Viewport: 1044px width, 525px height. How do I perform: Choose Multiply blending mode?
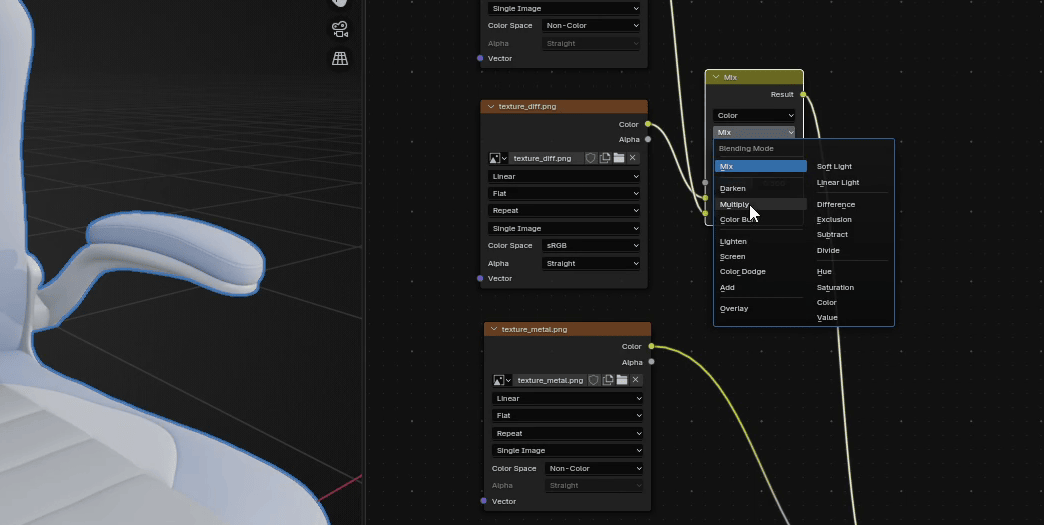(735, 204)
